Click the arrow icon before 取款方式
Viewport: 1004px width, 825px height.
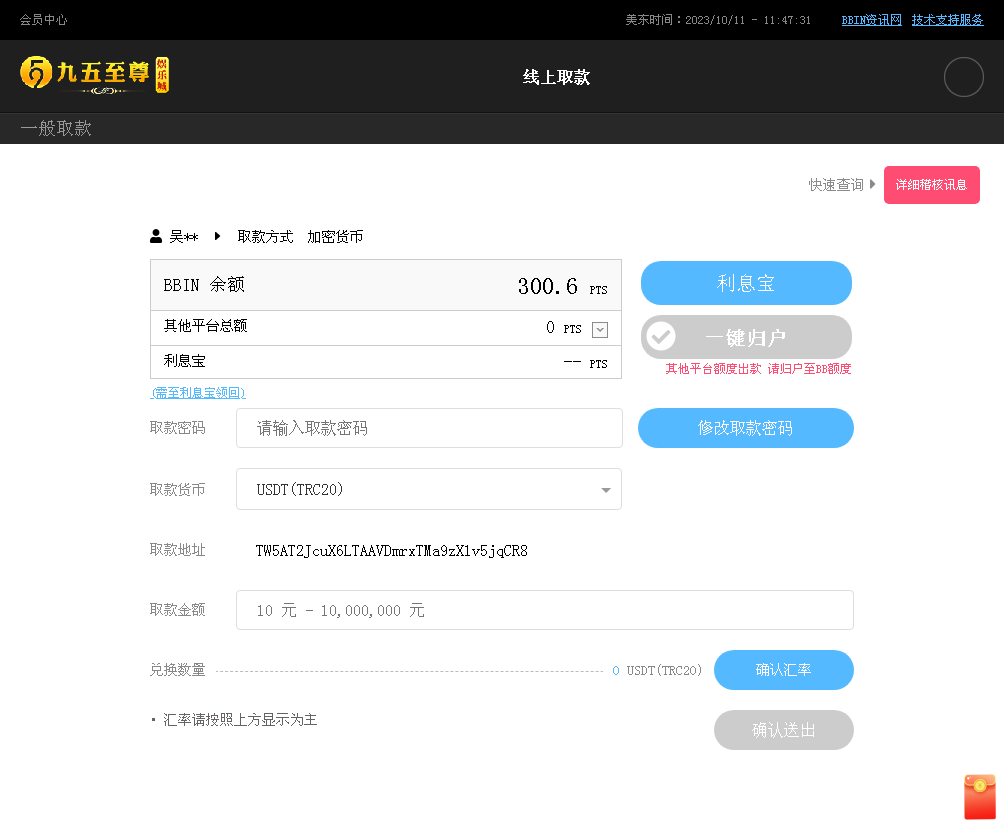tap(218, 237)
